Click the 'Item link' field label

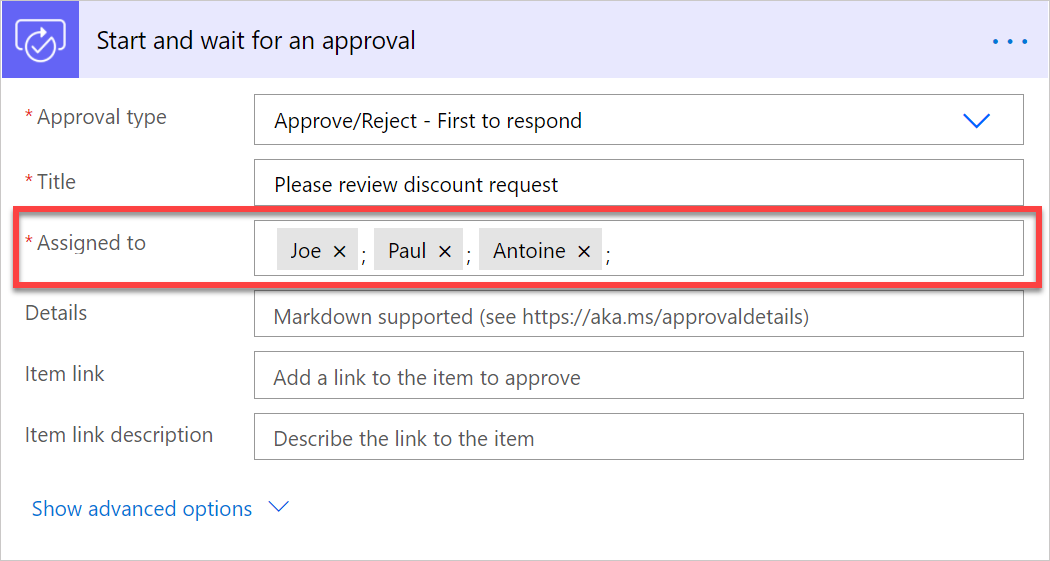click(x=64, y=374)
